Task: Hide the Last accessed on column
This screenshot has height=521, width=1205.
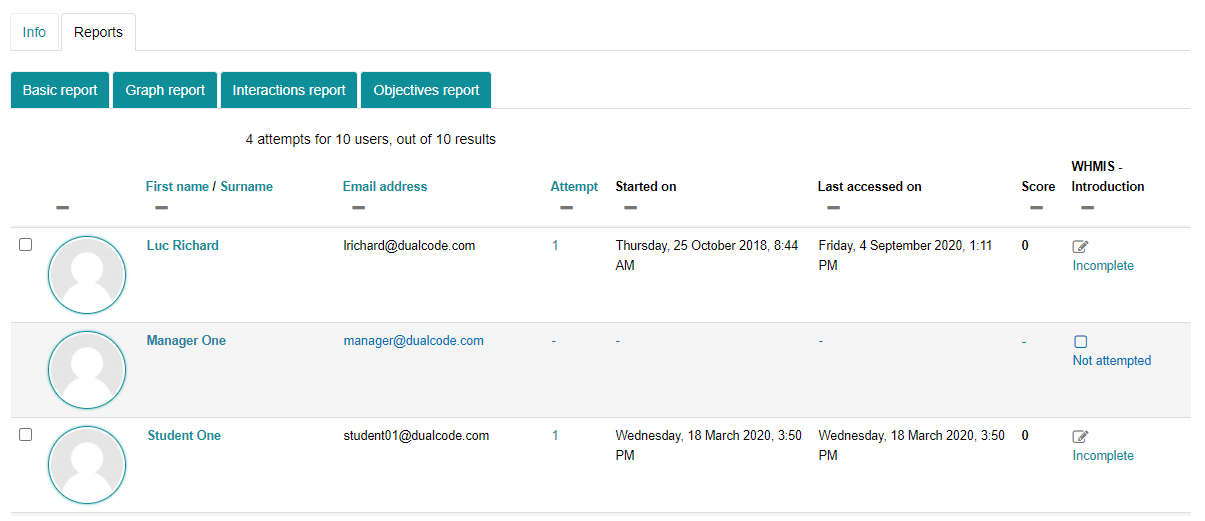Action: click(x=833, y=208)
